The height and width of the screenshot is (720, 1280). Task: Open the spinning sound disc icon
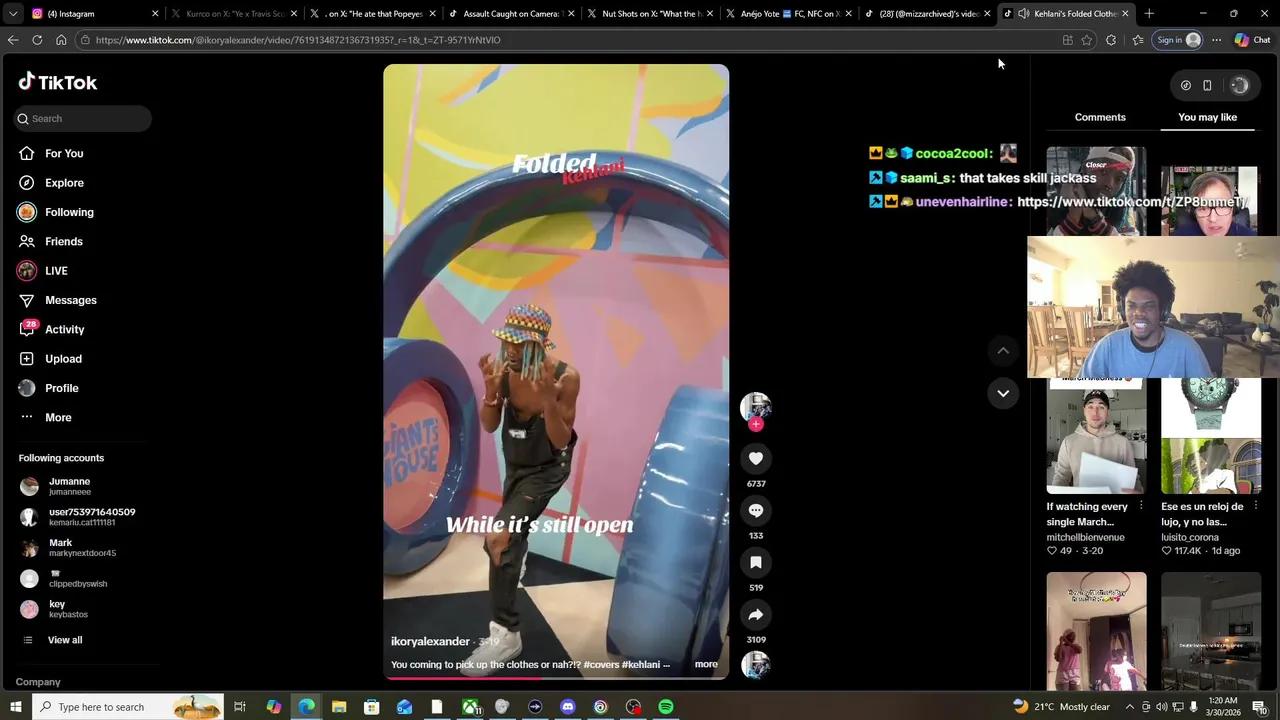point(756,665)
